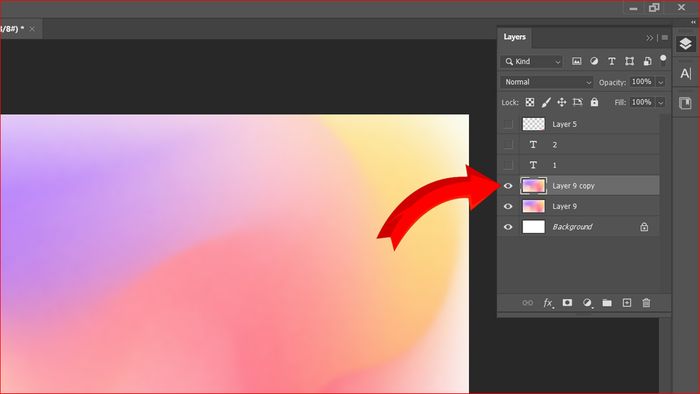
Task: Click the Opacity label
Action: coord(612,83)
